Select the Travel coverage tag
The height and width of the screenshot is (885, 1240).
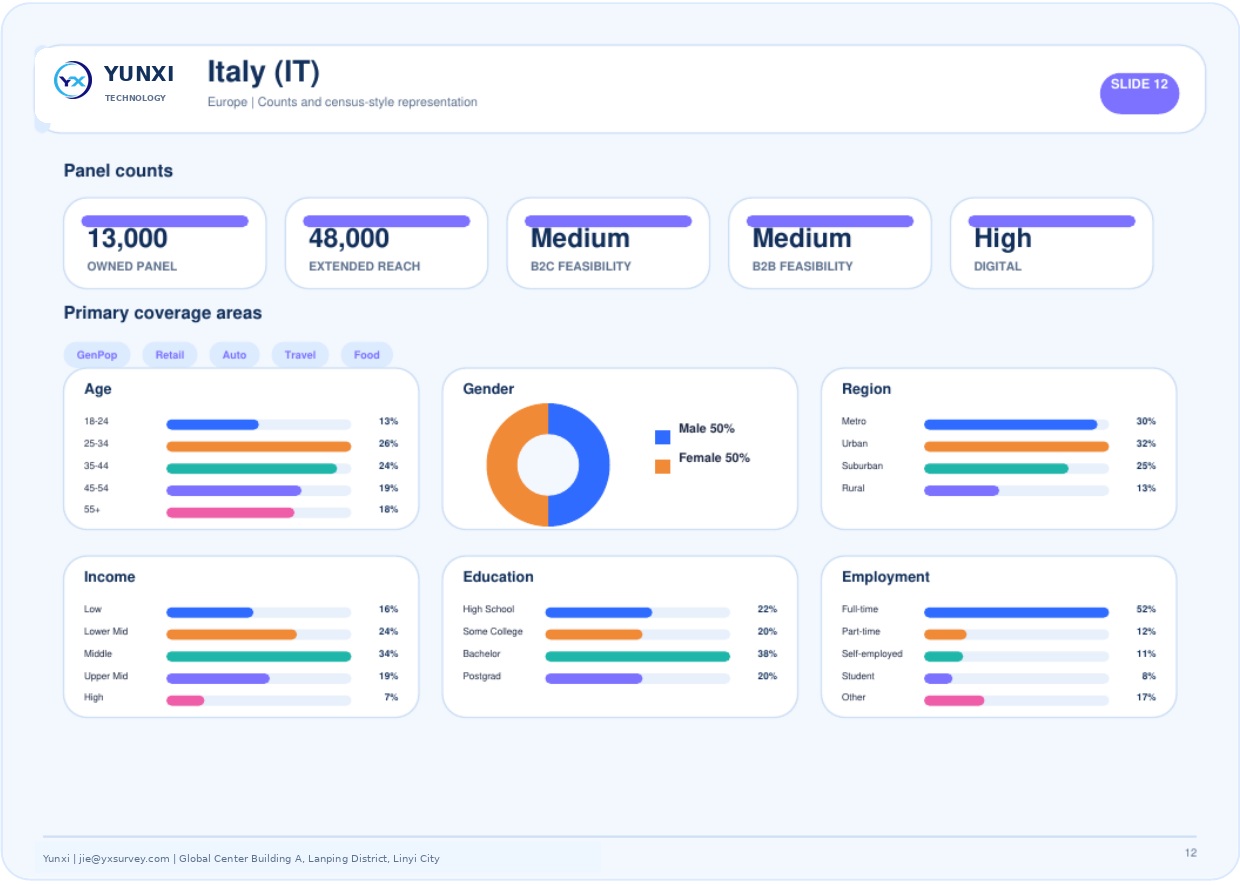pyautogui.click(x=300, y=355)
